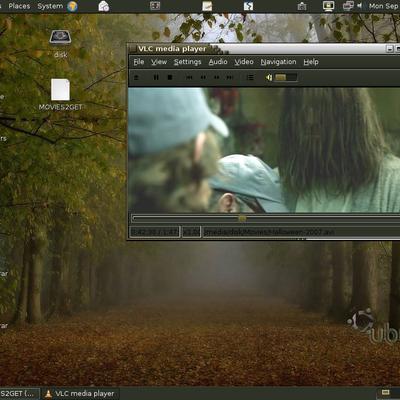Screen dimensions: 400x400
Task: Open the disk drive desktop icon
Action: (60, 43)
